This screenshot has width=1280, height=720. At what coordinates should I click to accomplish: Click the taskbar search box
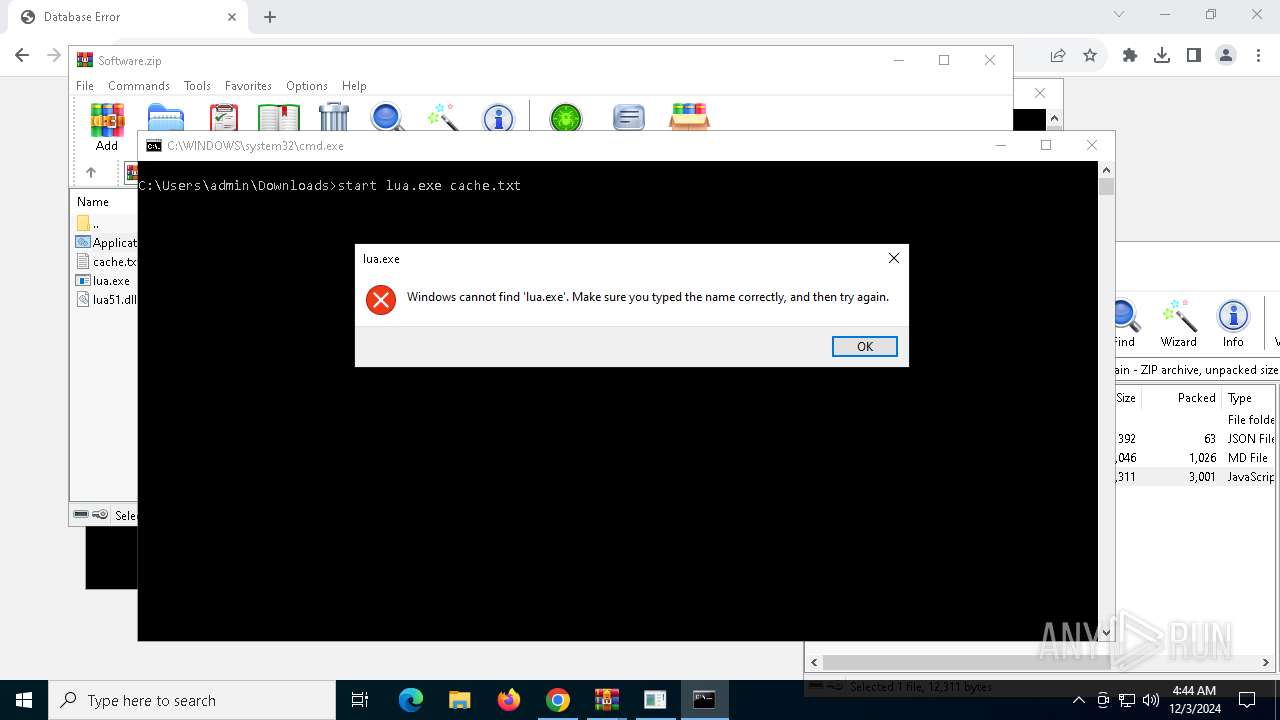(x=192, y=700)
